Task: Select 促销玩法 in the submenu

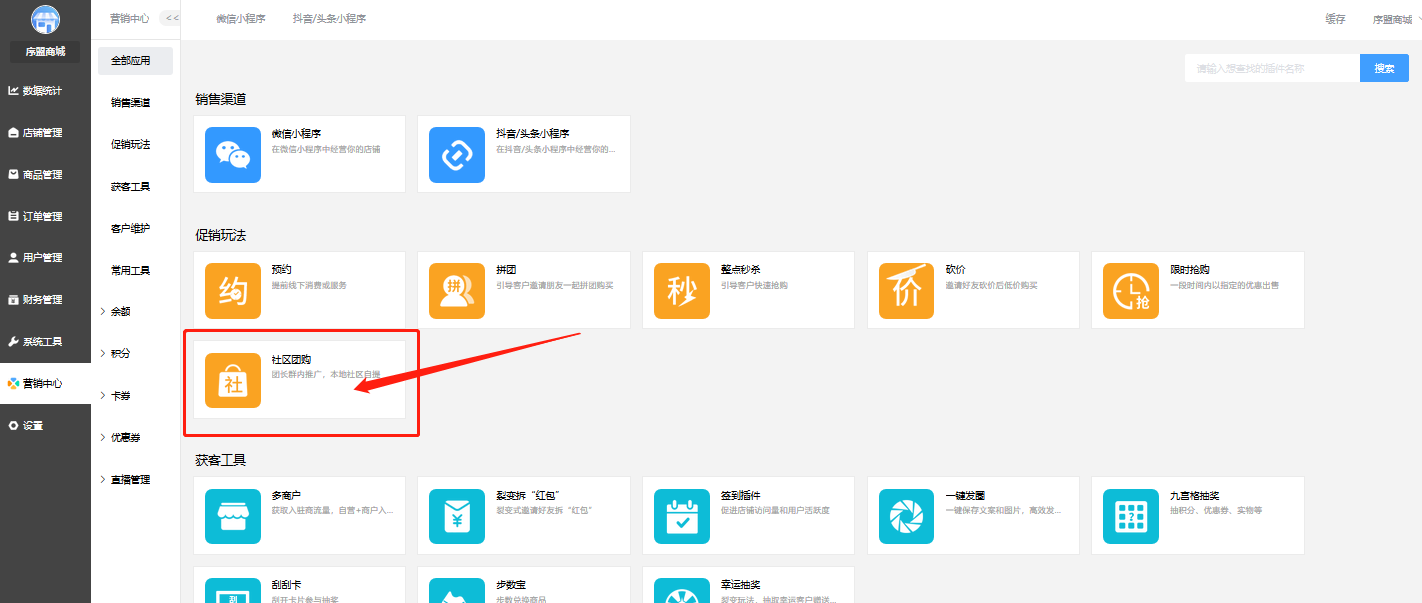Action: pyautogui.click(x=130, y=145)
